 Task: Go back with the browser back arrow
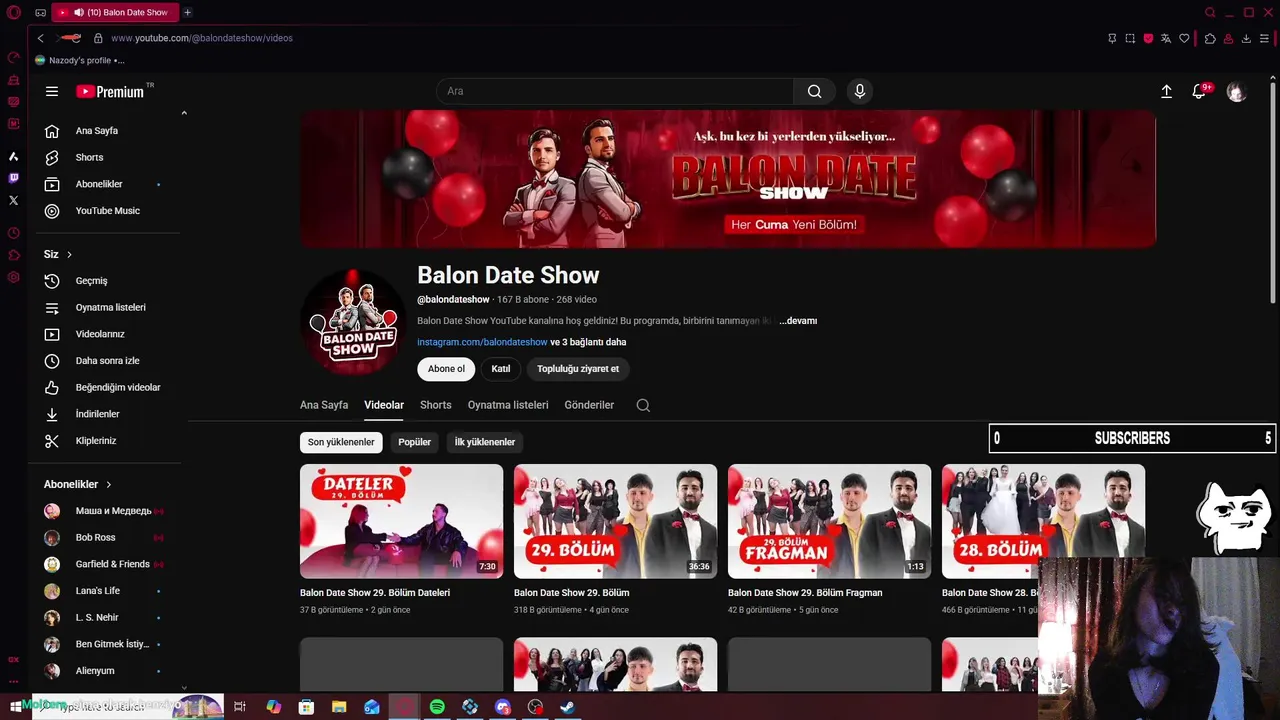pos(40,38)
